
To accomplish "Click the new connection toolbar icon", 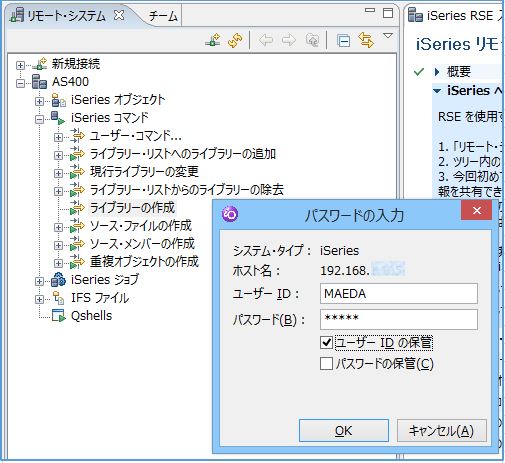I will (x=213, y=40).
